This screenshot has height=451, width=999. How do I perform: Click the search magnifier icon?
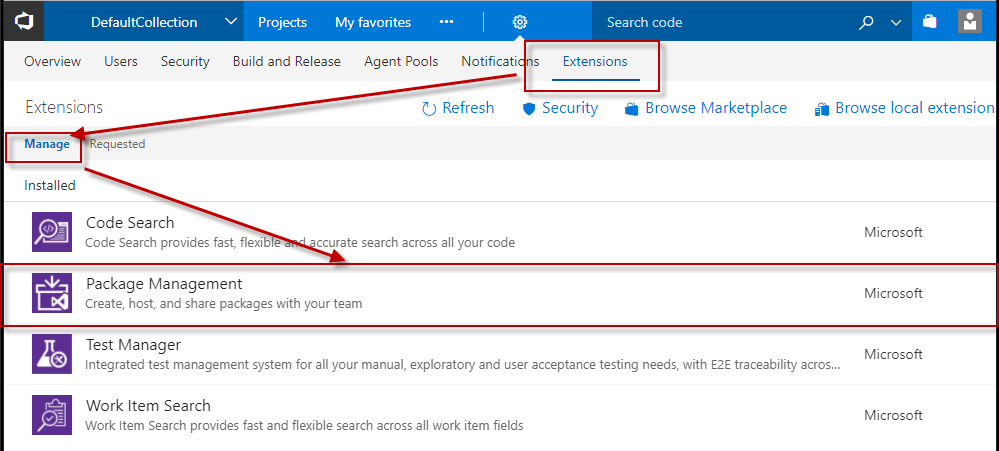[x=867, y=22]
